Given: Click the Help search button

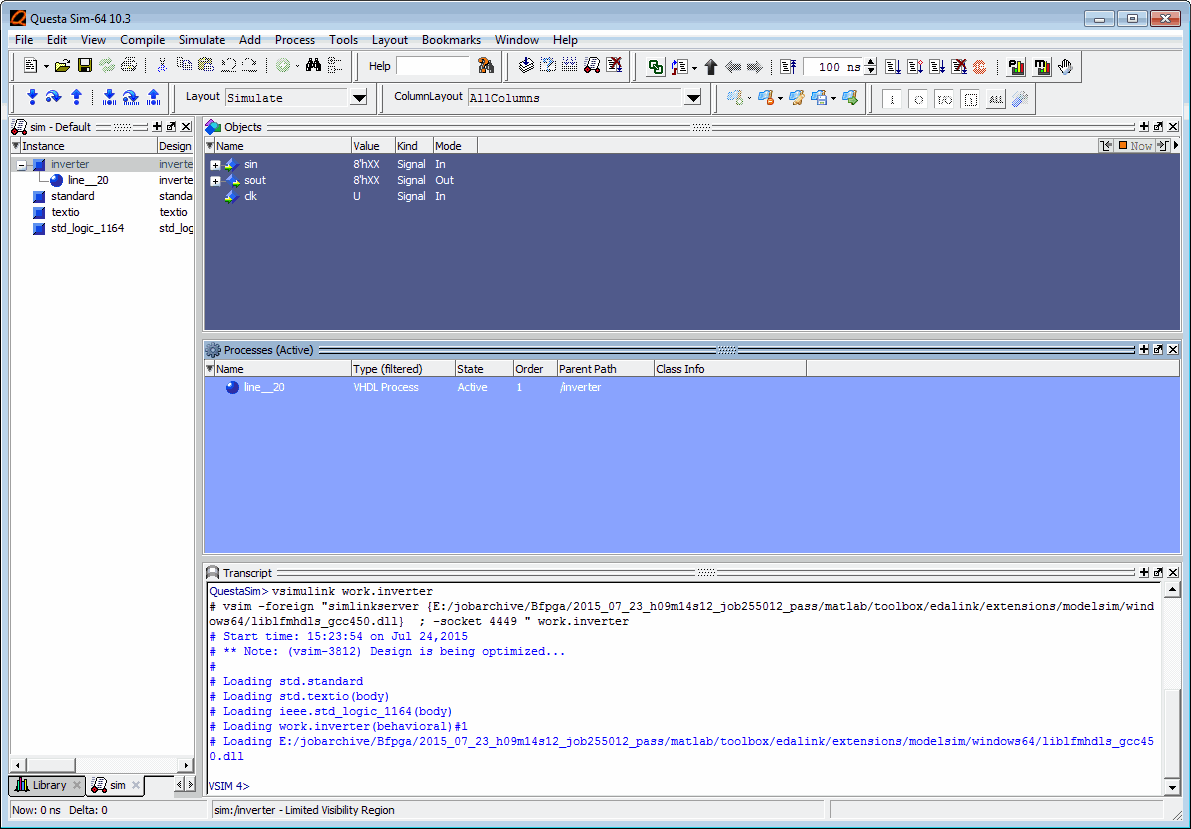Looking at the screenshot, I should pyautogui.click(x=486, y=66).
